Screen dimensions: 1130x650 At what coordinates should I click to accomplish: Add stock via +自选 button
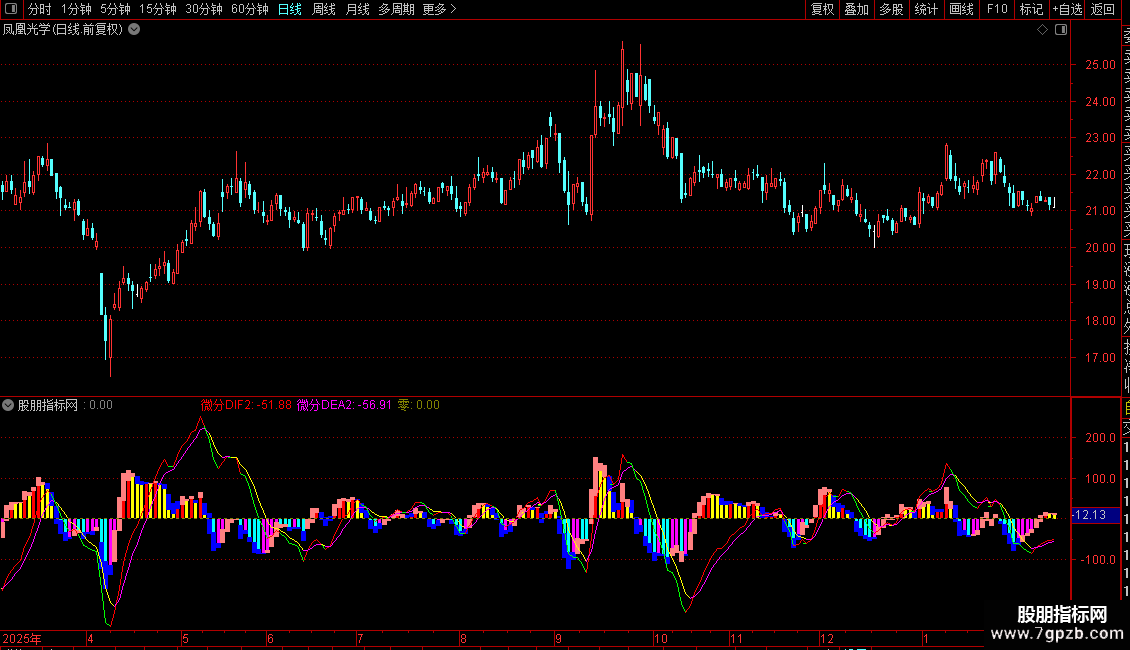tap(1066, 10)
